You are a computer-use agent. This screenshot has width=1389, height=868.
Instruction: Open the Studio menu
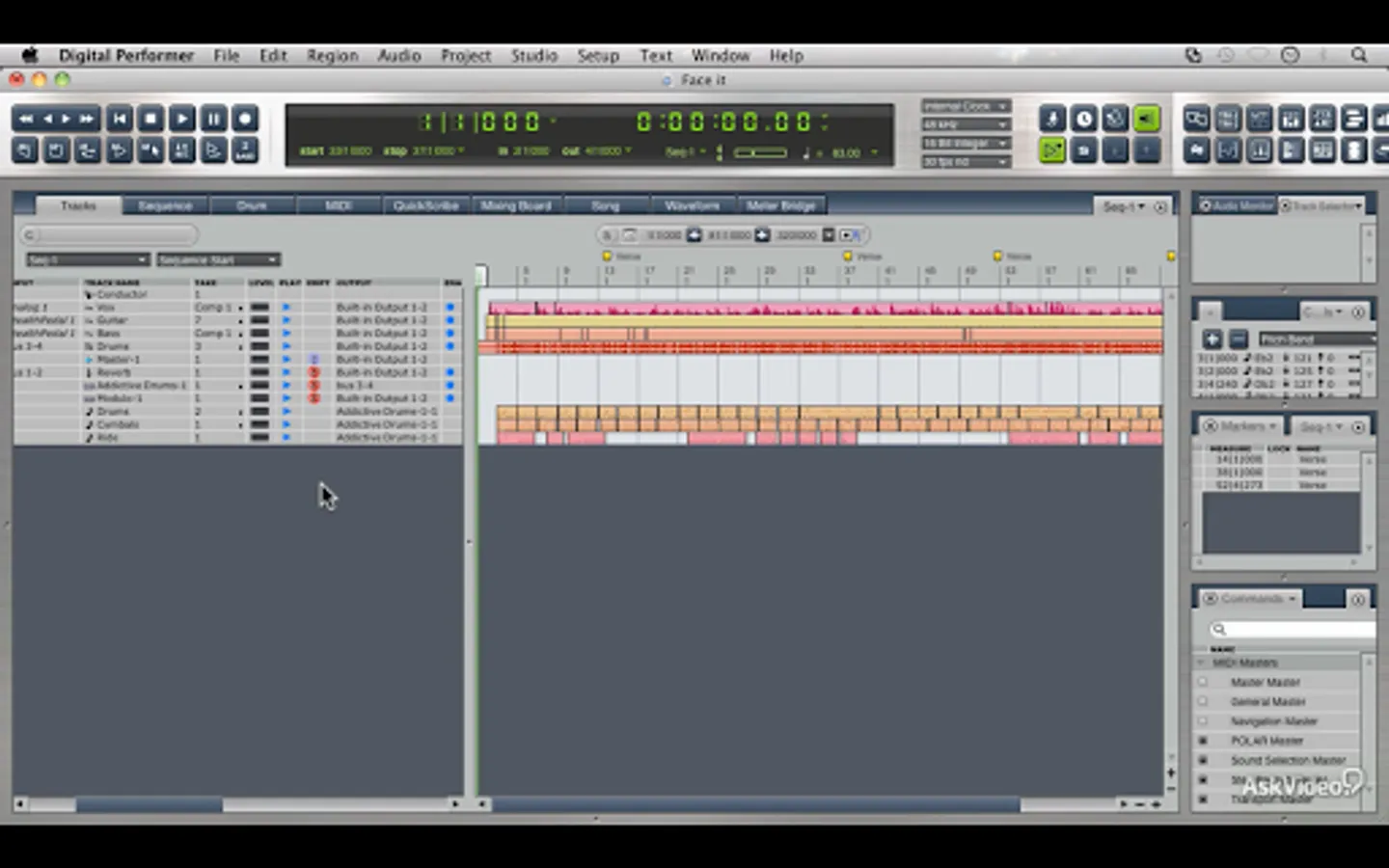pos(534,56)
